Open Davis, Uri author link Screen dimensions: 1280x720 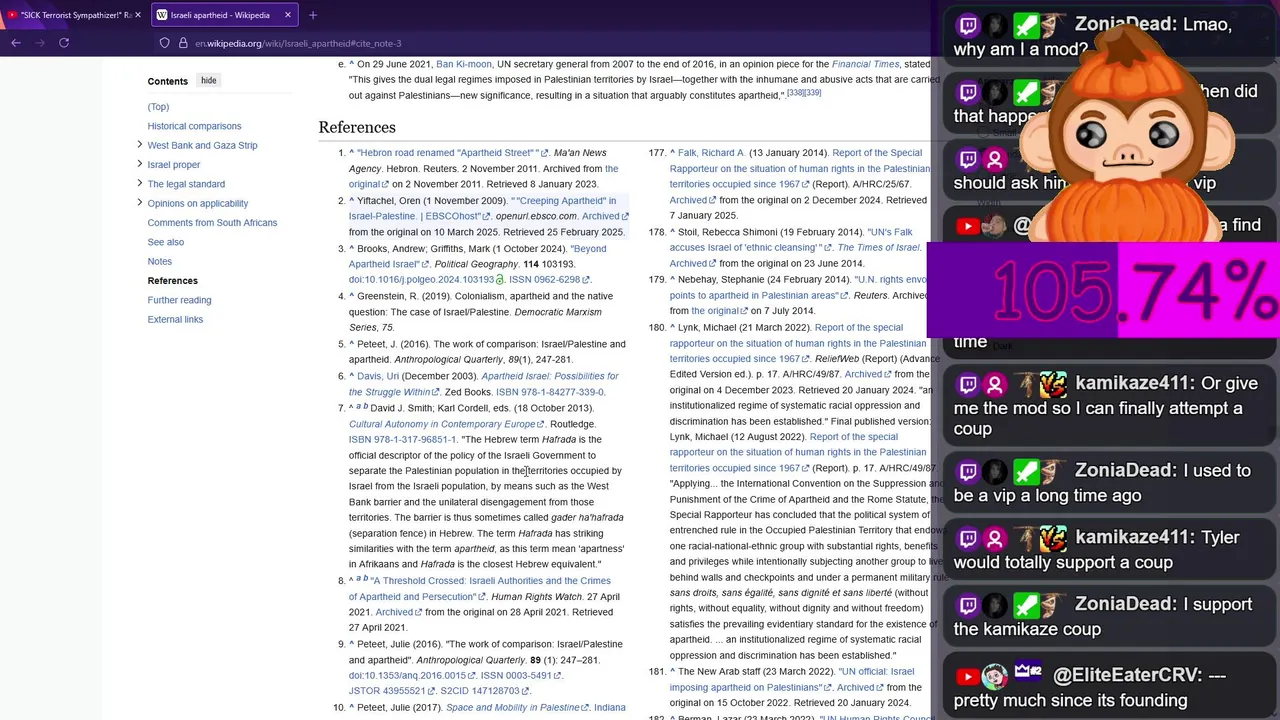pos(378,376)
